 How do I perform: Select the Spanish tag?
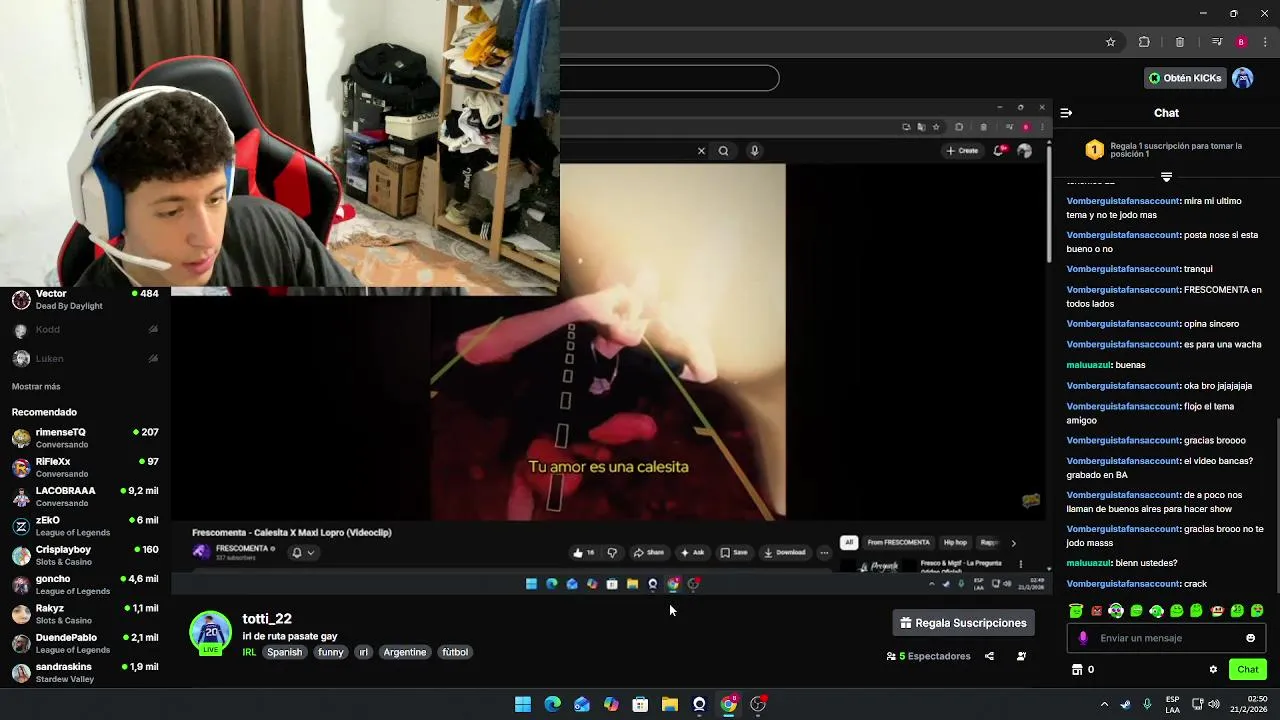coord(284,652)
